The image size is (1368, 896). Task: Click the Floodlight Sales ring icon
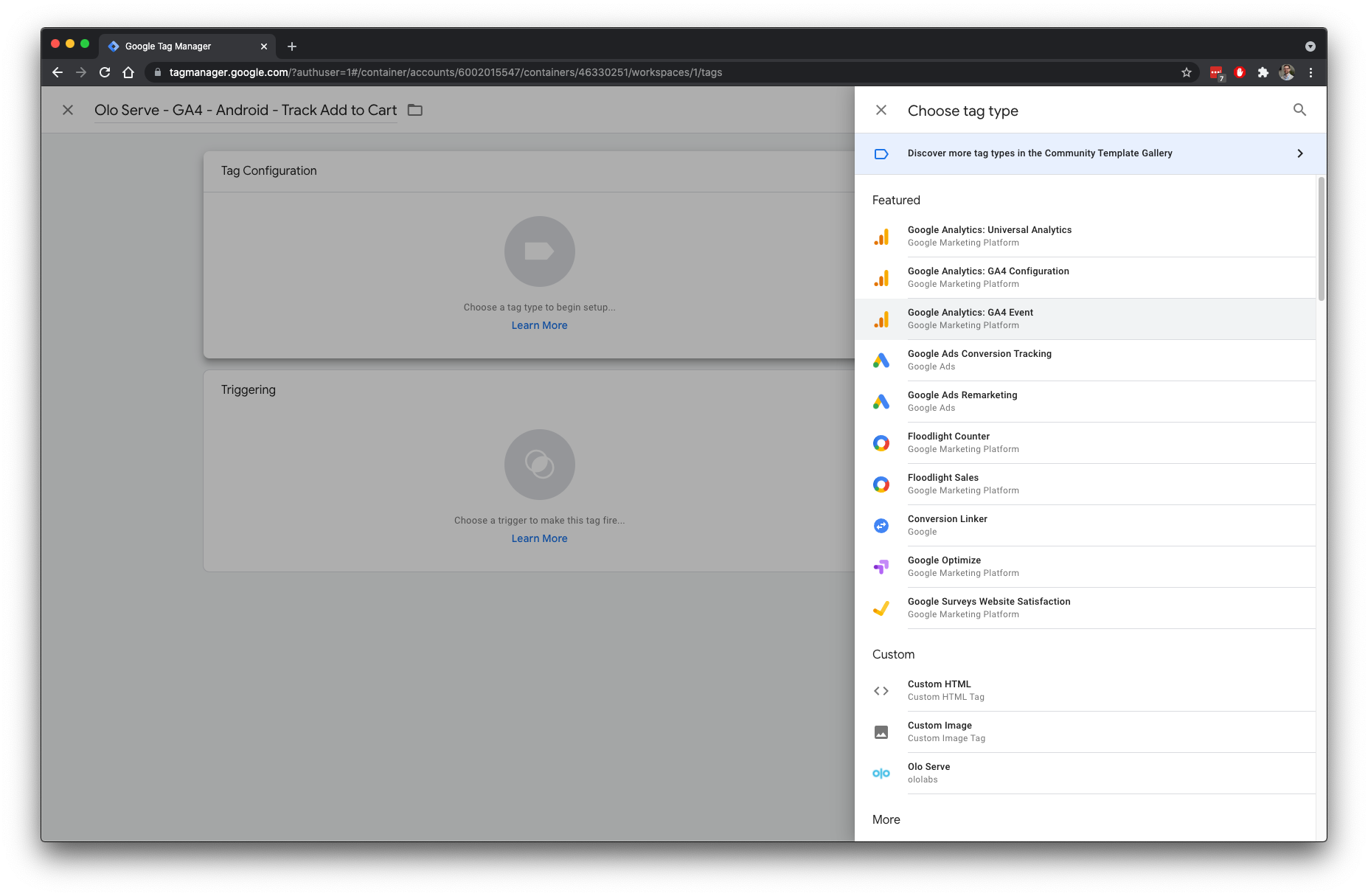click(x=881, y=485)
